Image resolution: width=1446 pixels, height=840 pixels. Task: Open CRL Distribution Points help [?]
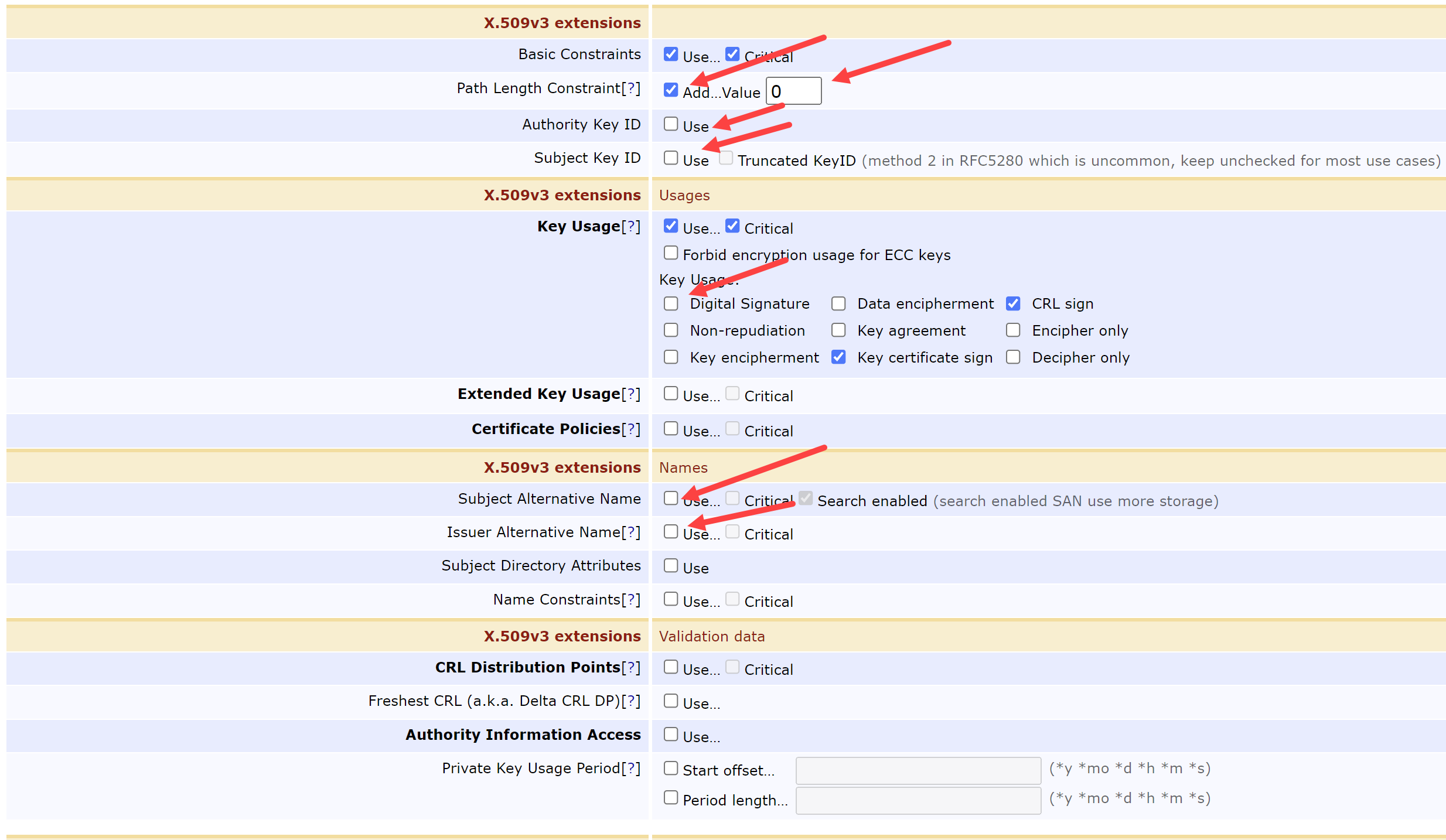tap(631, 667)
